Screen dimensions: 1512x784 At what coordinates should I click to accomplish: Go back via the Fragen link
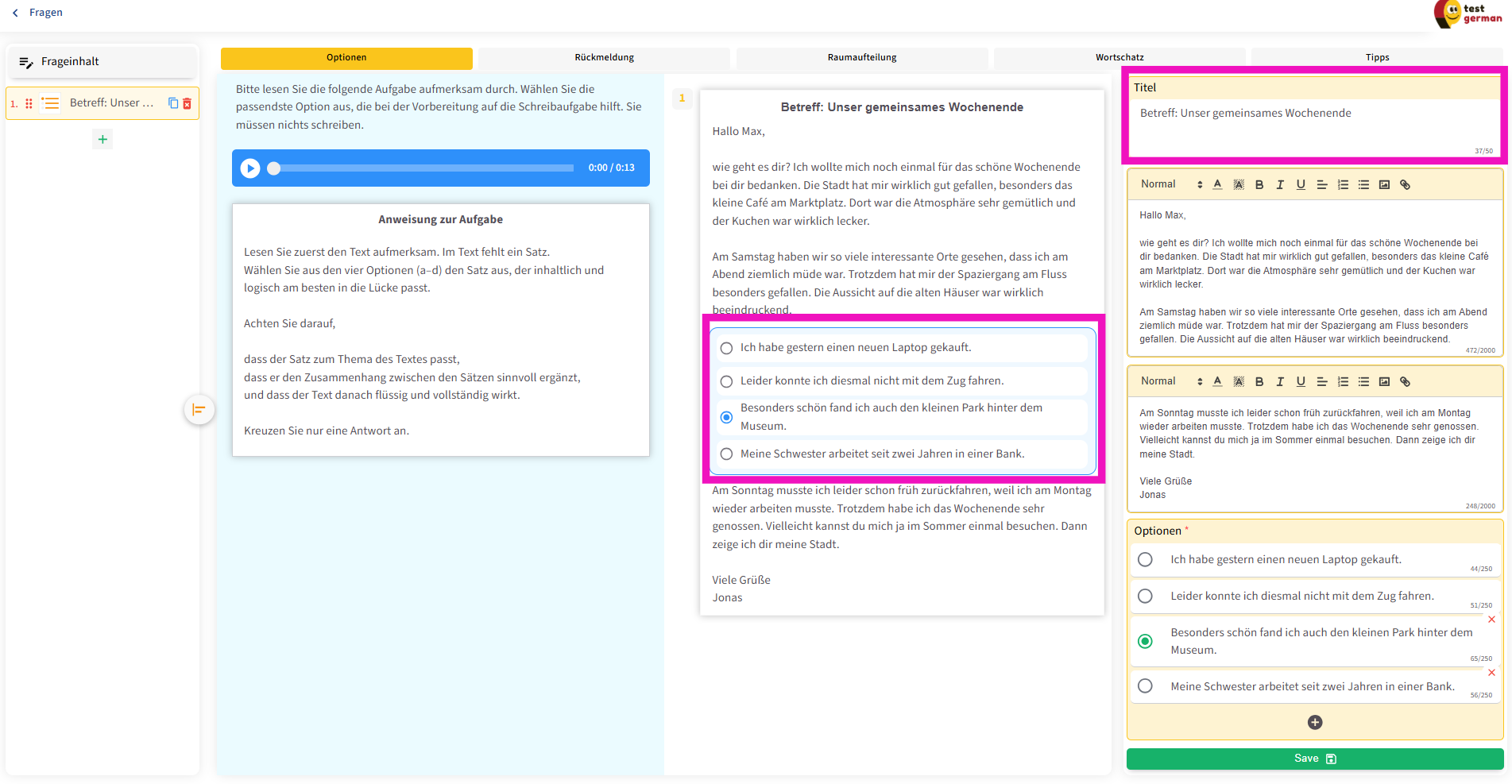38,13
